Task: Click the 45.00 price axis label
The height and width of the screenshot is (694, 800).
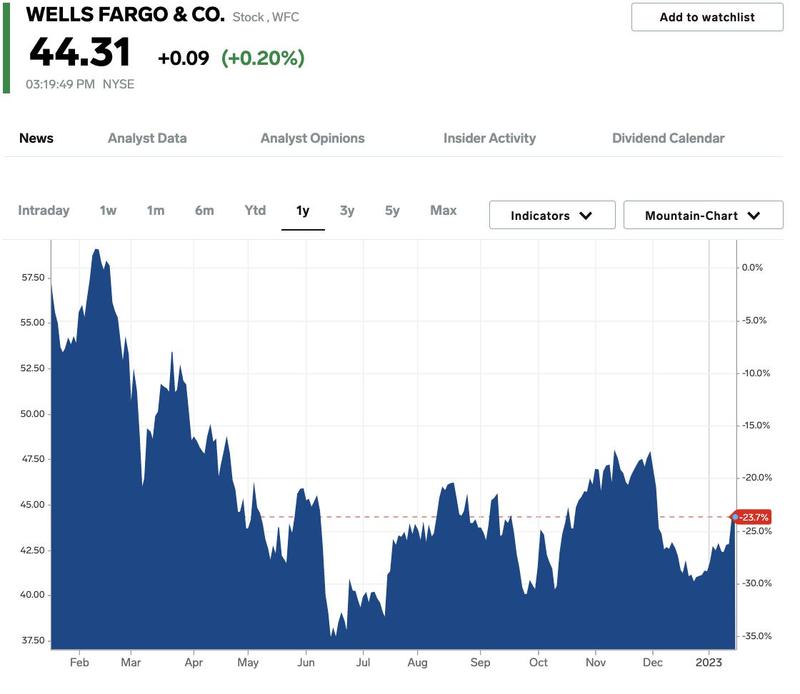Action: pos(33,505)
